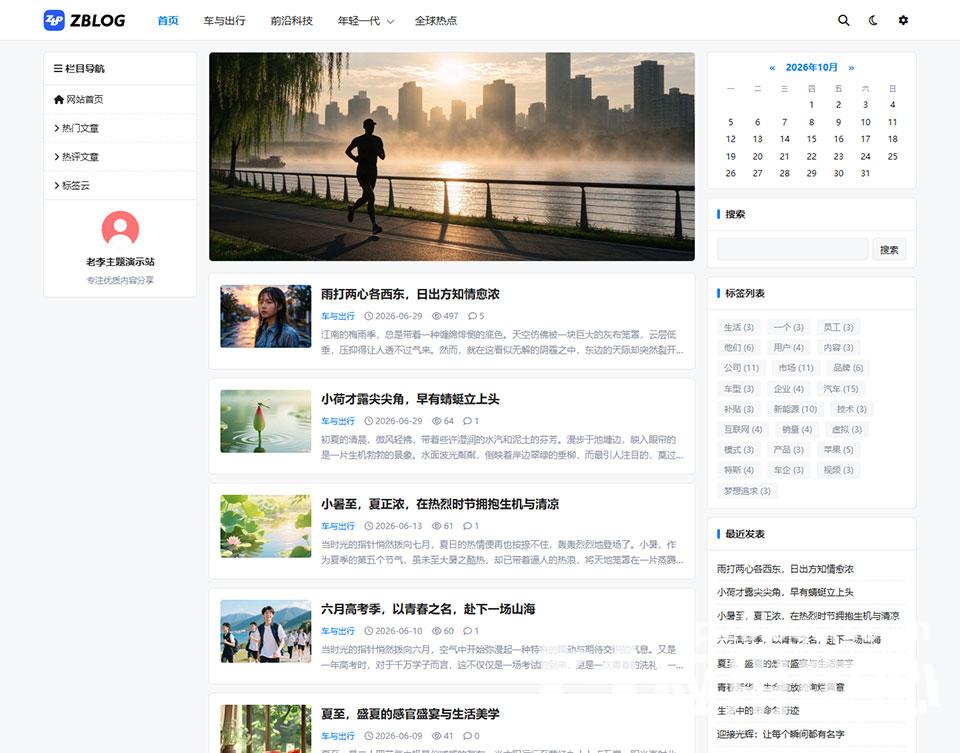This screenshot has width=960, height=753.
Task: Open the 前沿科技 navigation item
Action: pyautogui.click(x=291, y=21)
